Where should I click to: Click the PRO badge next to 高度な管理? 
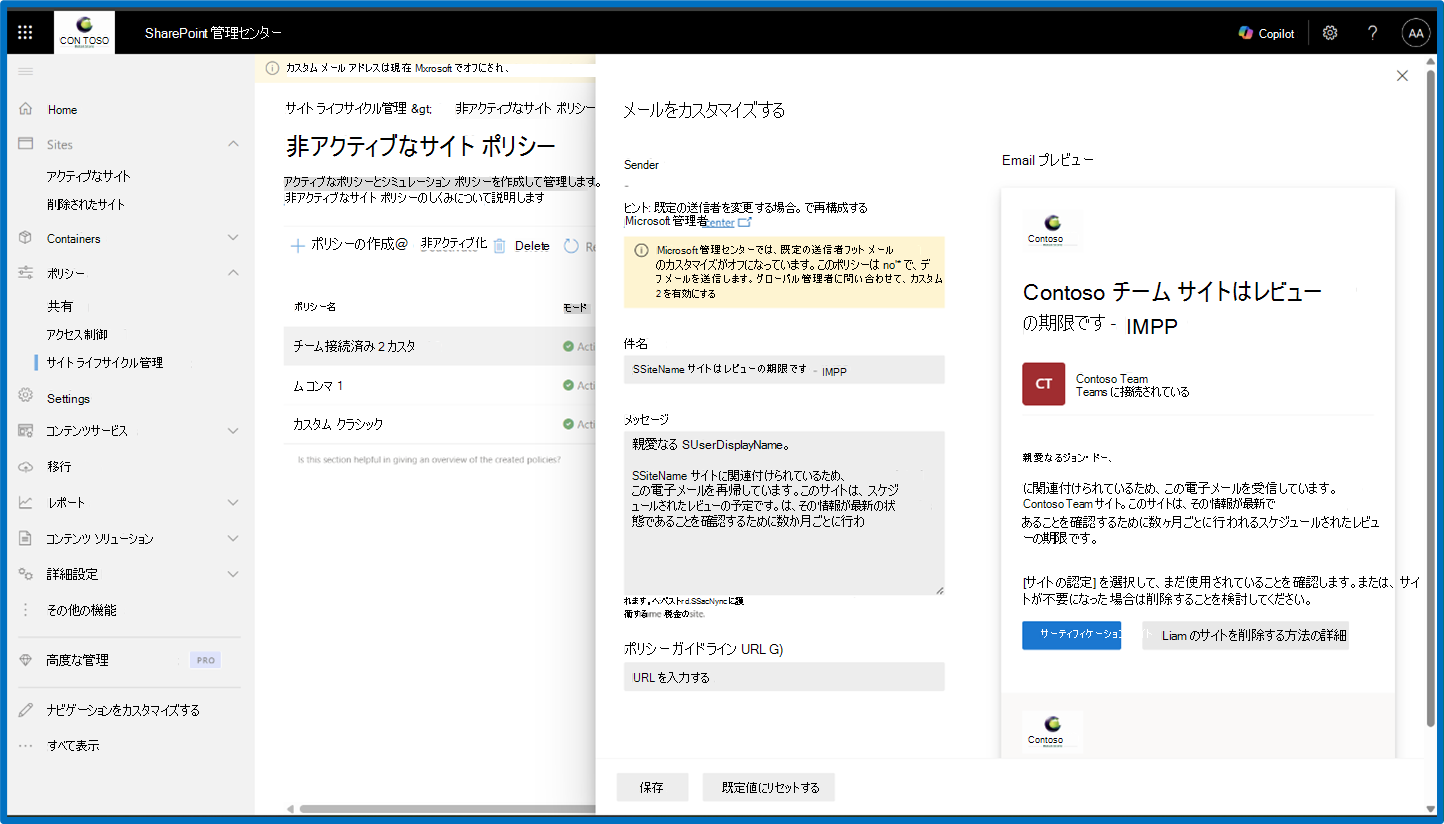(205, 660)
